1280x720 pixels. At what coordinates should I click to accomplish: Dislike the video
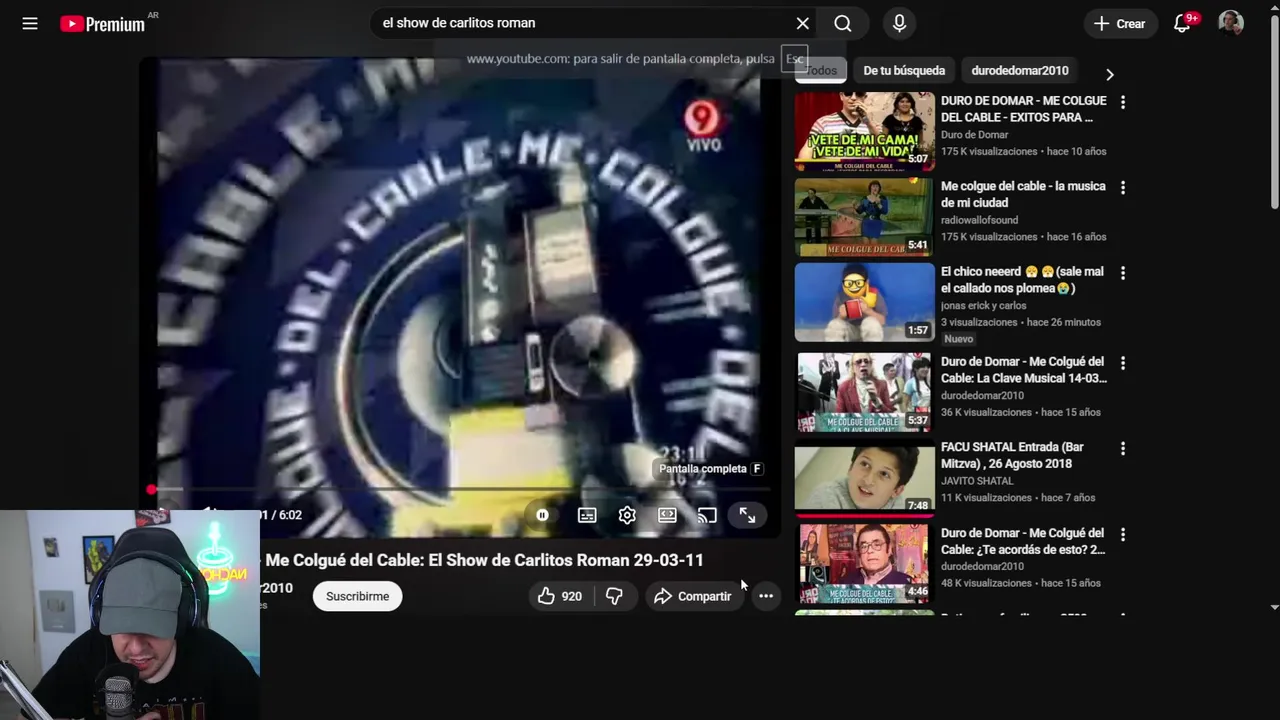click(614, 596)
